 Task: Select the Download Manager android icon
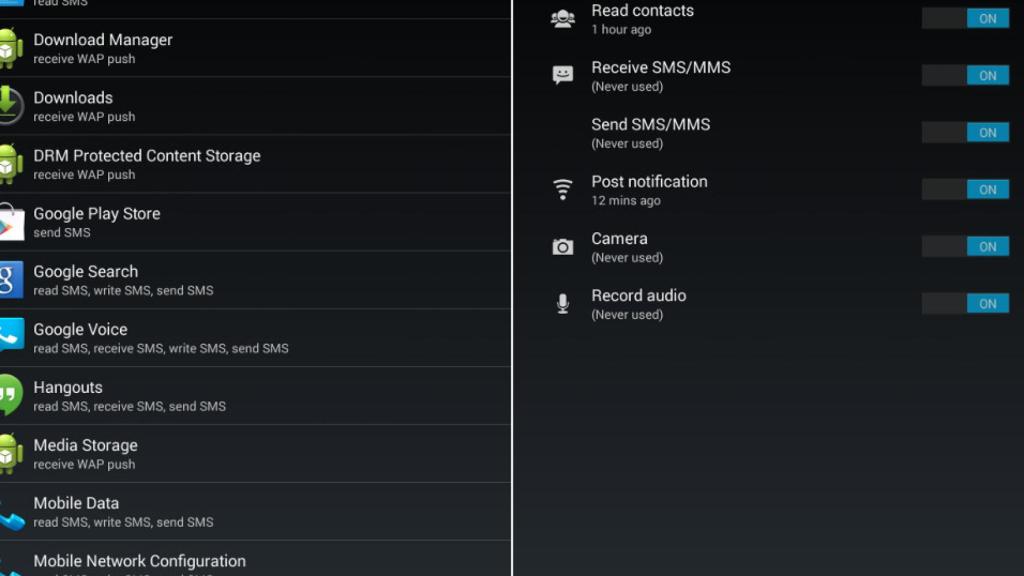[11, 47]
